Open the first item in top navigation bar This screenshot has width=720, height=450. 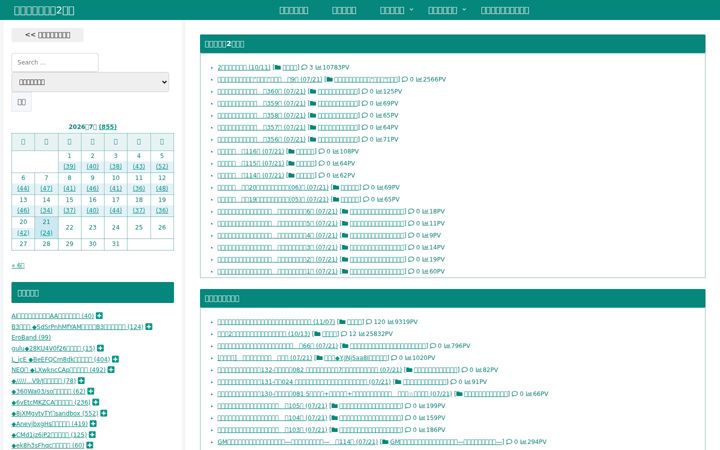(294, 10)
